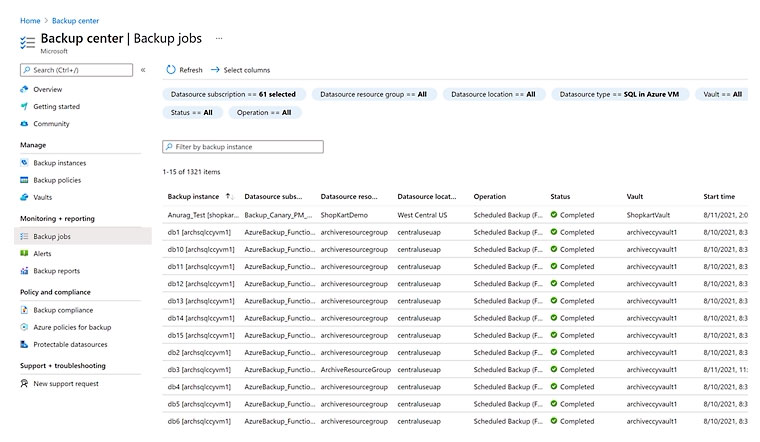Open Azure policies for backup item
The height and width of the screenshot is (442, 760).
pyautogui.click(x=72, y=327)
